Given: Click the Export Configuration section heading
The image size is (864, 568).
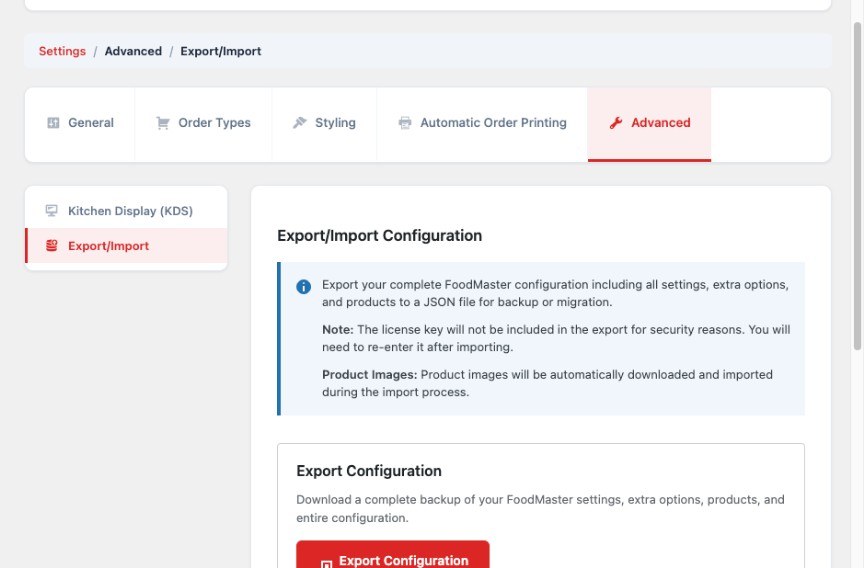Looking at the screenshot, I should coord(369,471).
